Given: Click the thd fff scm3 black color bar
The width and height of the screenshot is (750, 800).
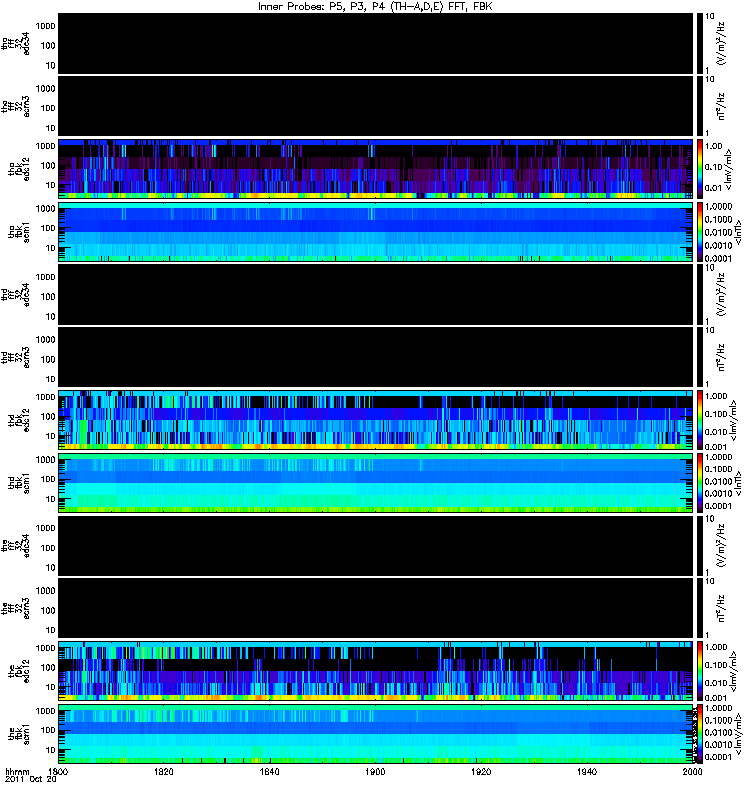Looking at the screenshot, I should (x=699, y=357).
